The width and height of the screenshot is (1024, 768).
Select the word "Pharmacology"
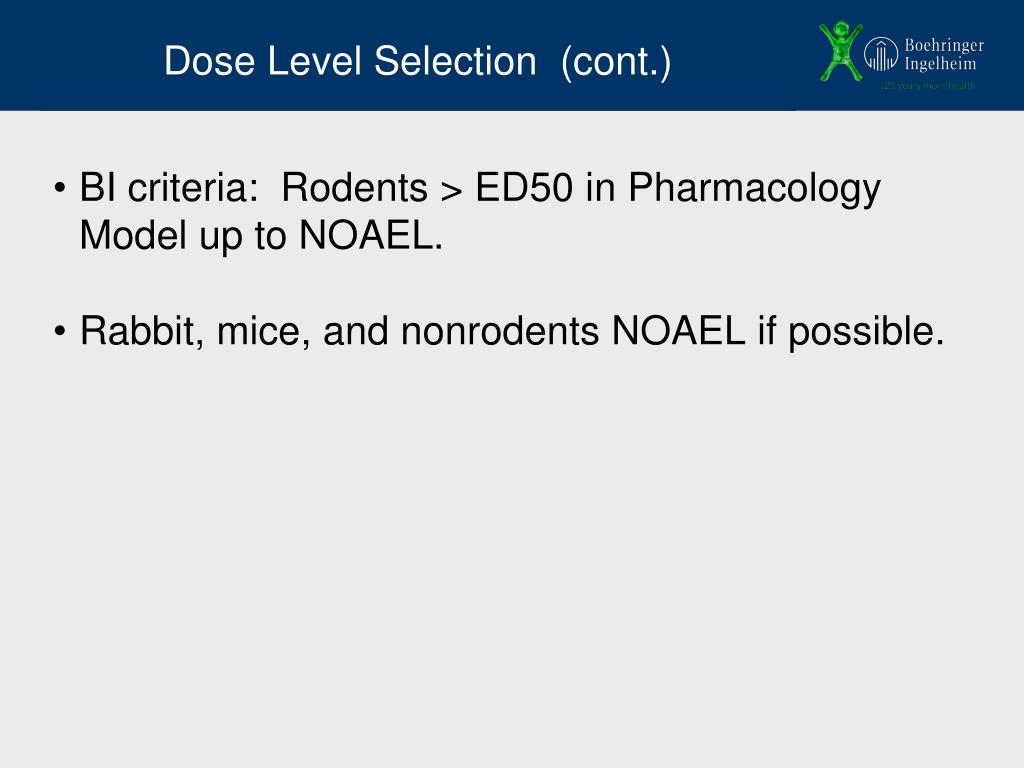pos(754,190)
